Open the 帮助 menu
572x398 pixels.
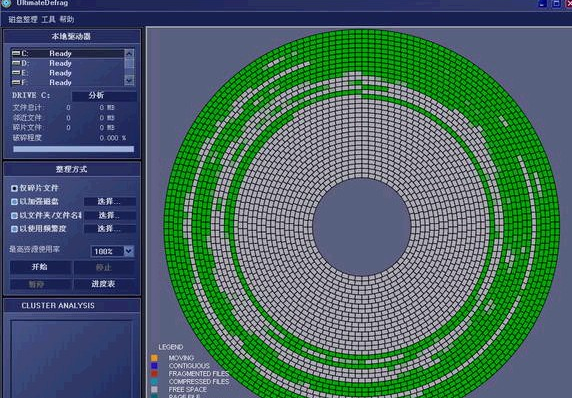pyautogui.click(x=67, y=20)
